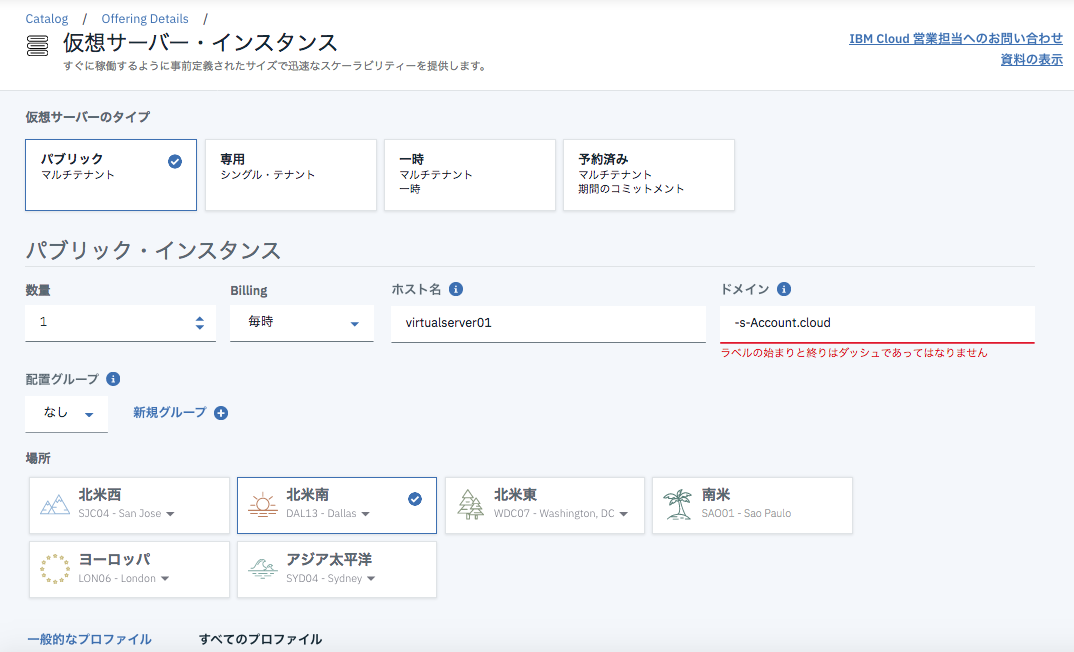Select the 専用 server type card

[x=290, y=175]
